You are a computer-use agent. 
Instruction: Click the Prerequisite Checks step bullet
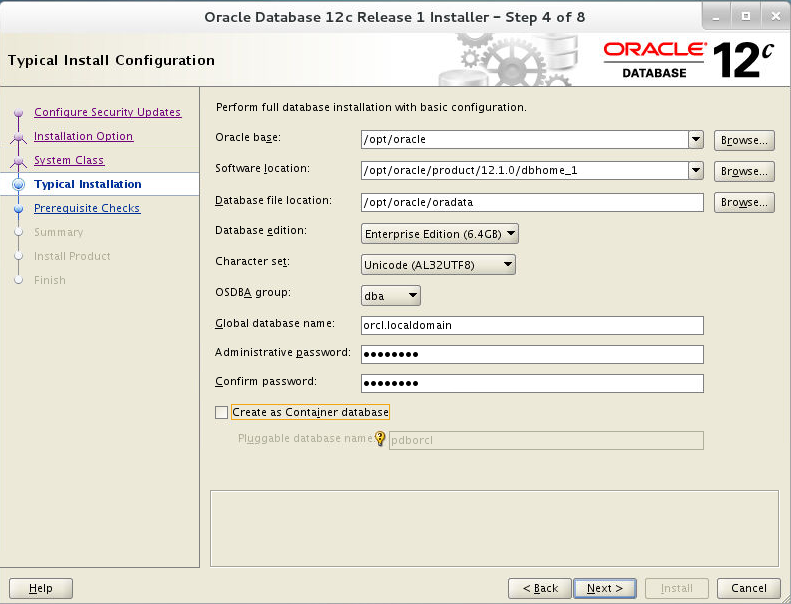click(x=19, y=208)
